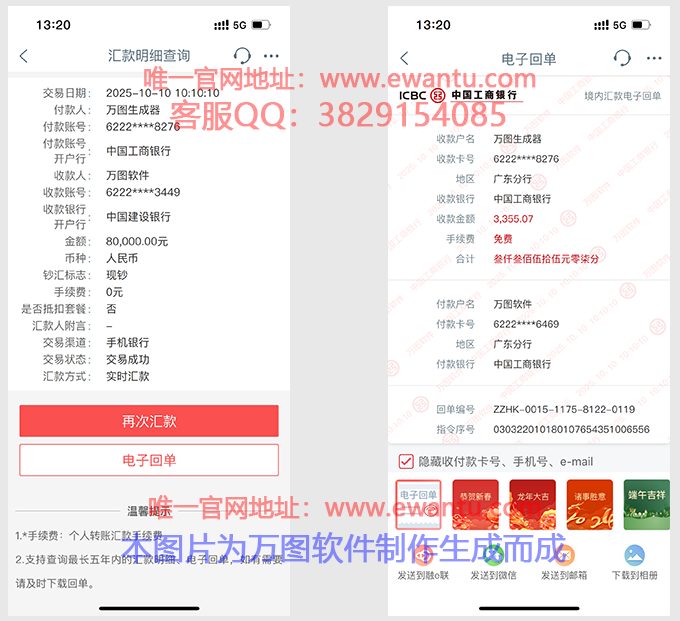Send receipt via 发送到邮箱
680x621 pixels.
[x=564, y=563]
